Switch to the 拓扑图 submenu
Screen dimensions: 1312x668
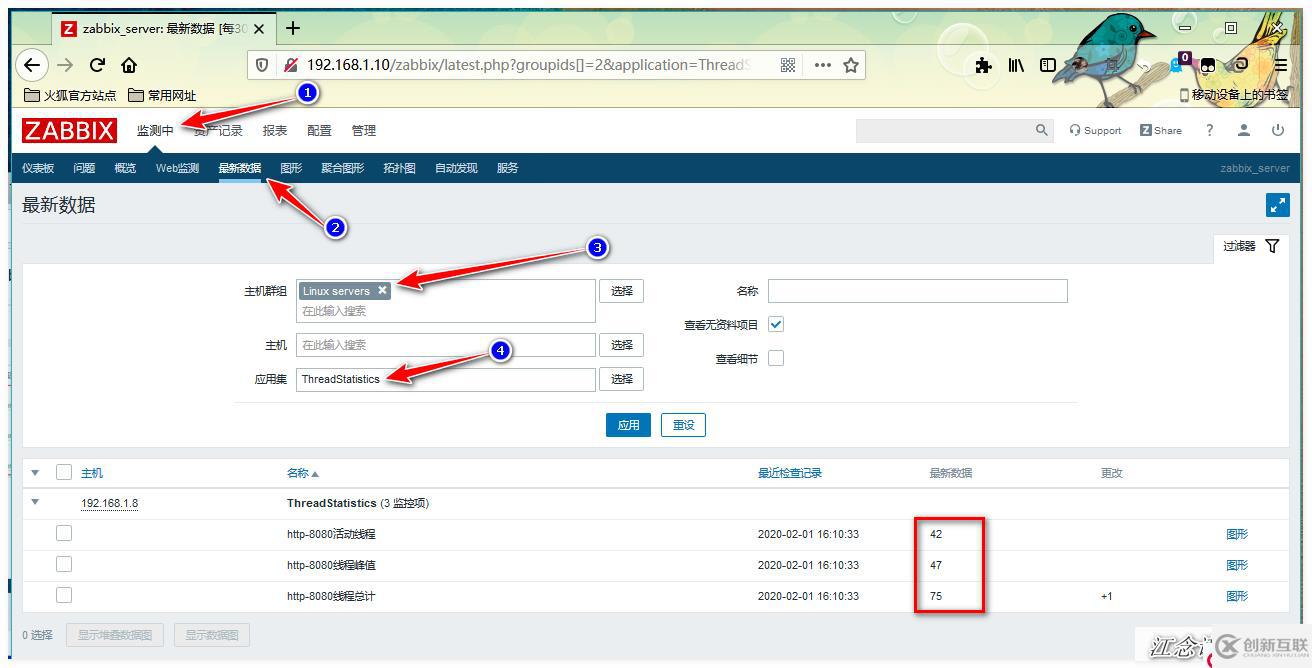click(x=399, y=168)
